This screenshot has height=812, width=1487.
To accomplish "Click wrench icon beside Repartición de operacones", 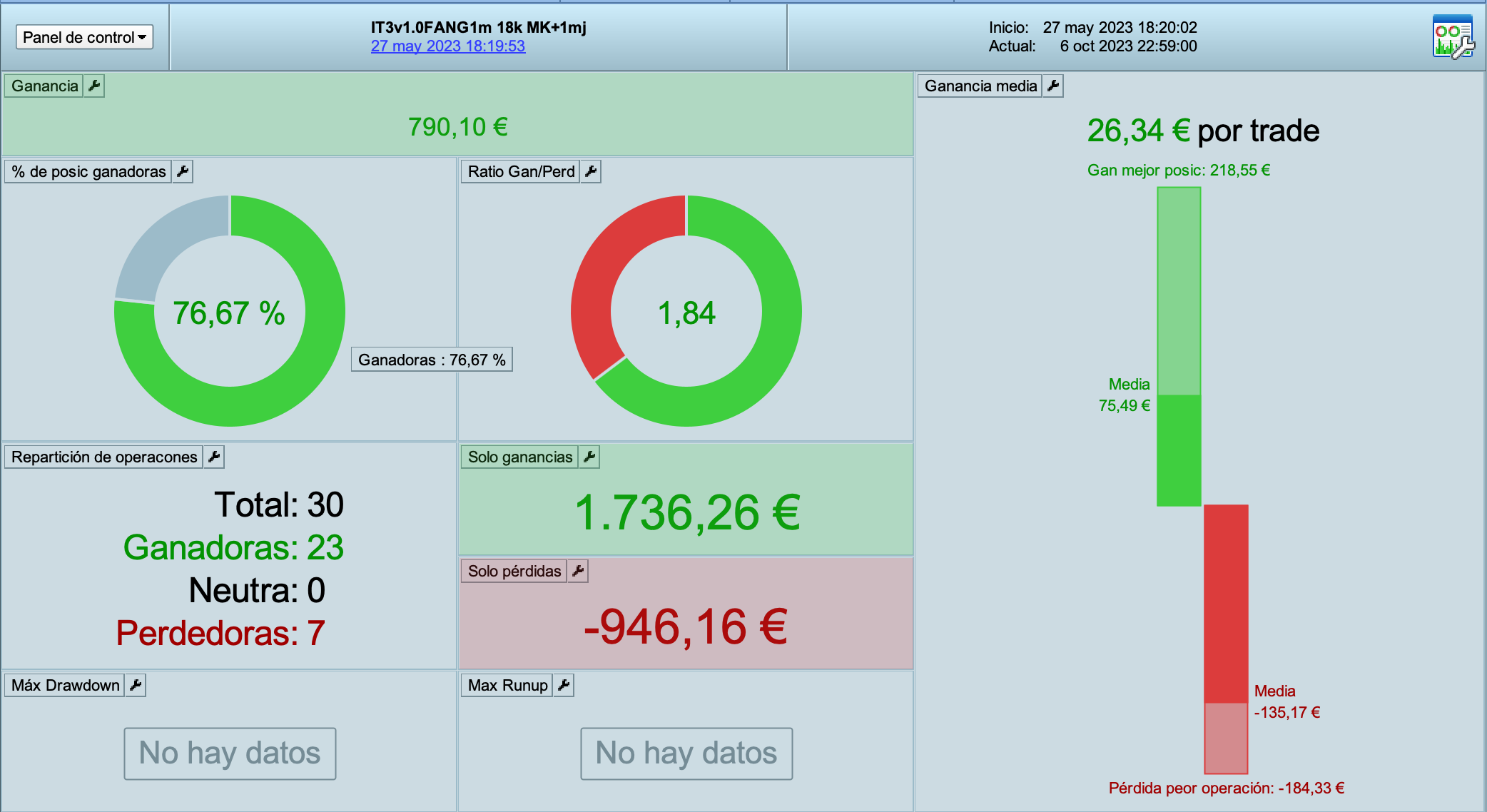I will pyautogui.click(x=214, y=457).
